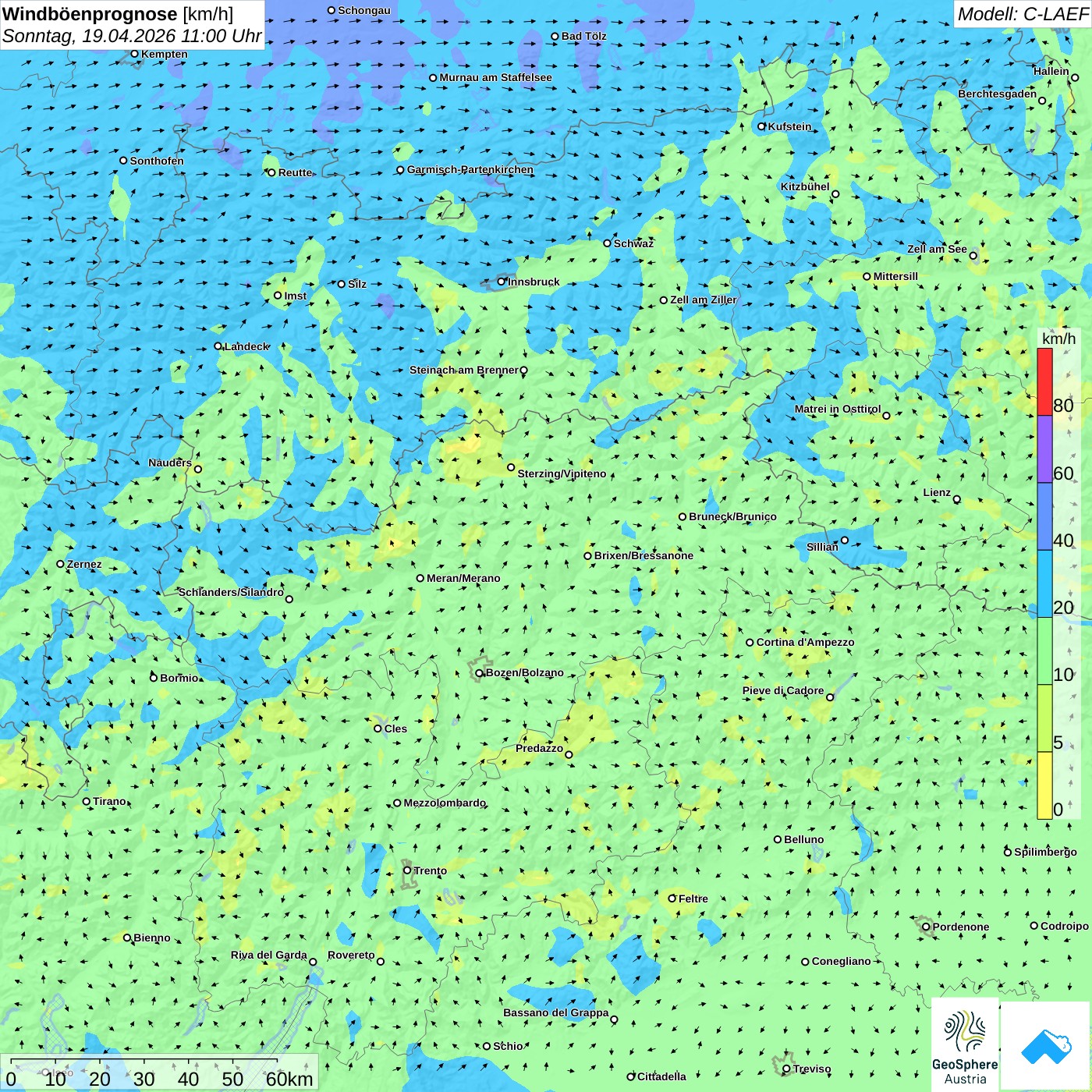Click the Murnau am Staffelsee label
Image resolution: width=1092 pixels, height=1092 pixels.
[x=495, y=77]
